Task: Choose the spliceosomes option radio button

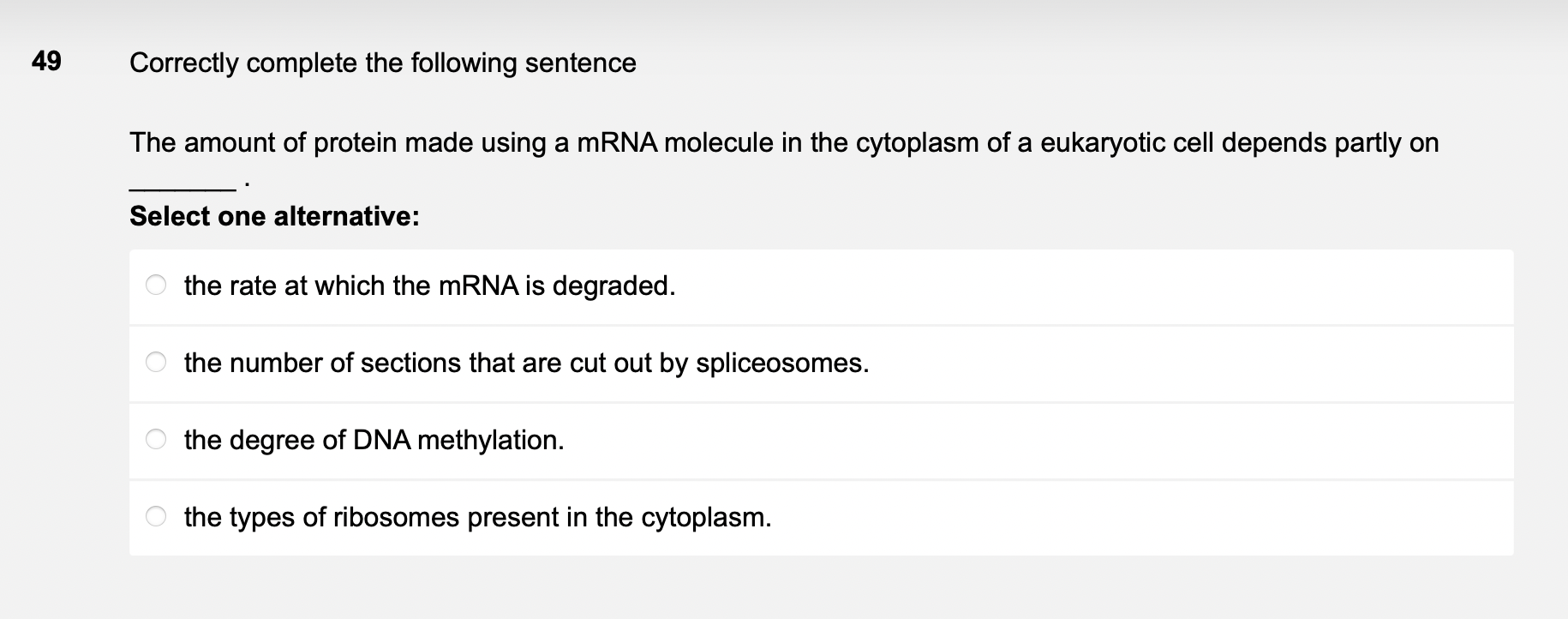Action: click(x=156, y=363)
